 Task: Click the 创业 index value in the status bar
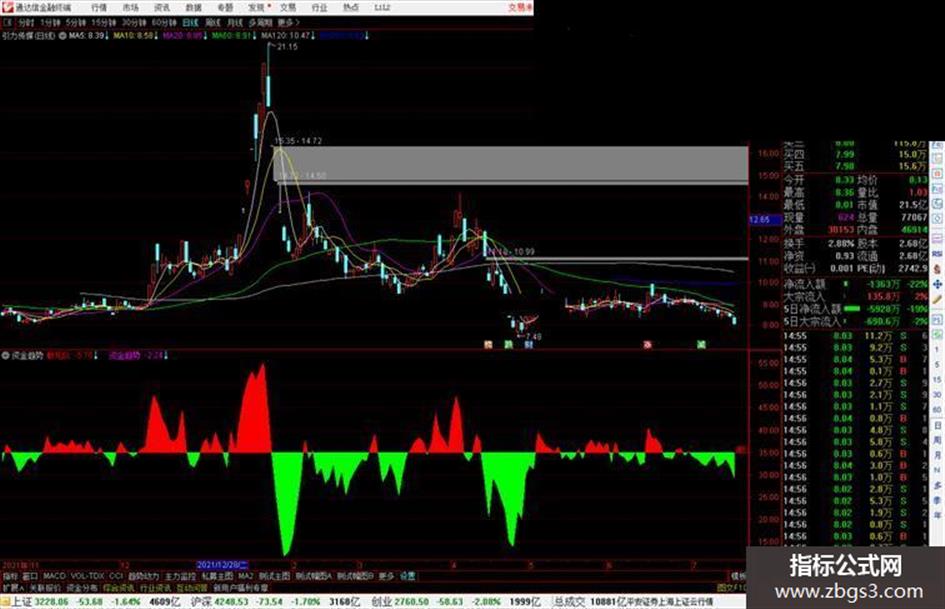(x=411, y=602)
